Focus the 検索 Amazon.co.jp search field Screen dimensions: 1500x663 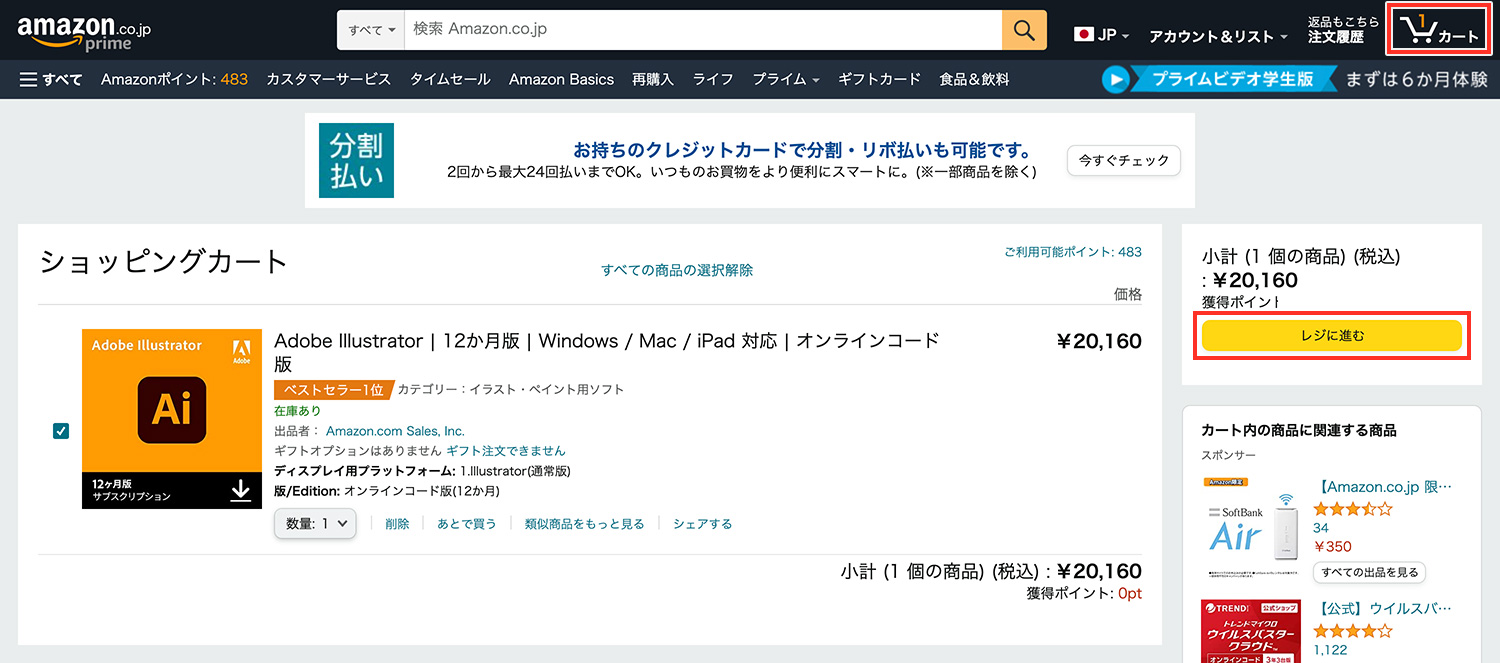point(703,30)
